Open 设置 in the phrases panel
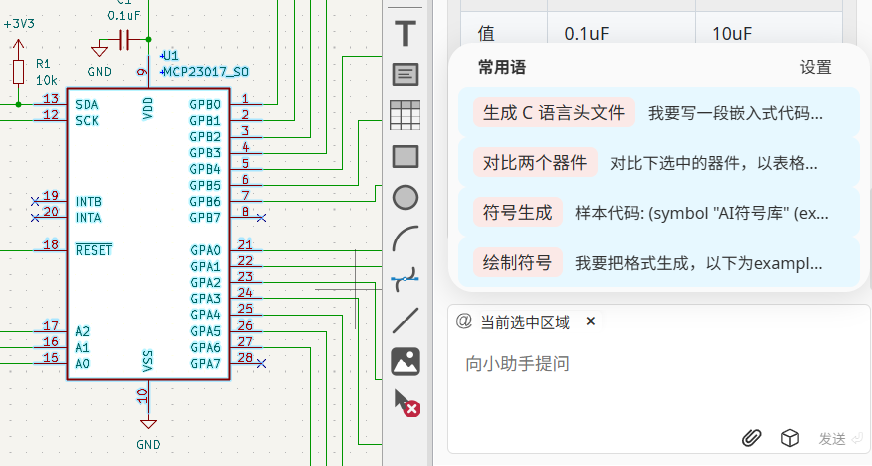This screenshot has height=466, width=872. [815, 68]
